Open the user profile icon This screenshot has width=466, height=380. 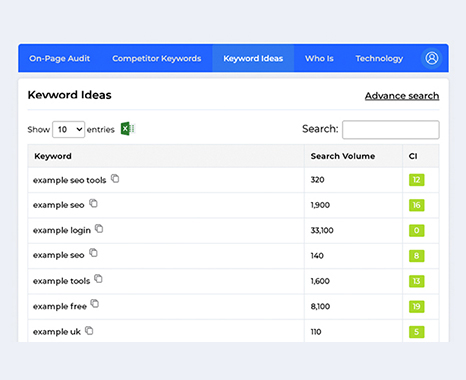click(432, 58)
